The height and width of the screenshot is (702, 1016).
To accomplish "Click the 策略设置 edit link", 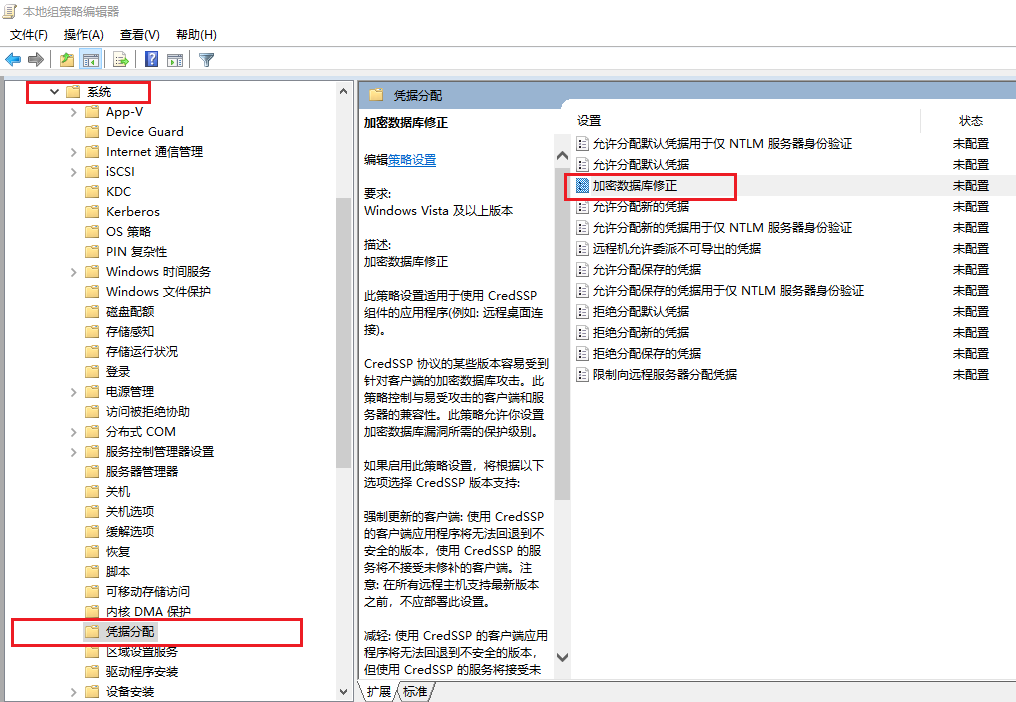I will pyautogui.click(x=412, y=160).
